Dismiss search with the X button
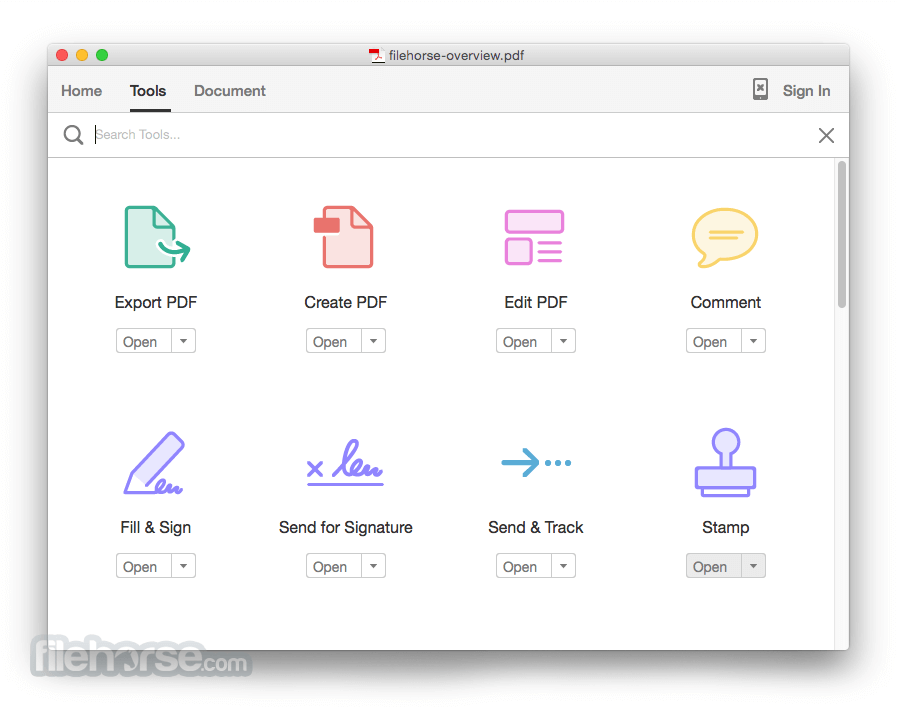The width and height of the screenshot is (898, 707). click(826, 135)
